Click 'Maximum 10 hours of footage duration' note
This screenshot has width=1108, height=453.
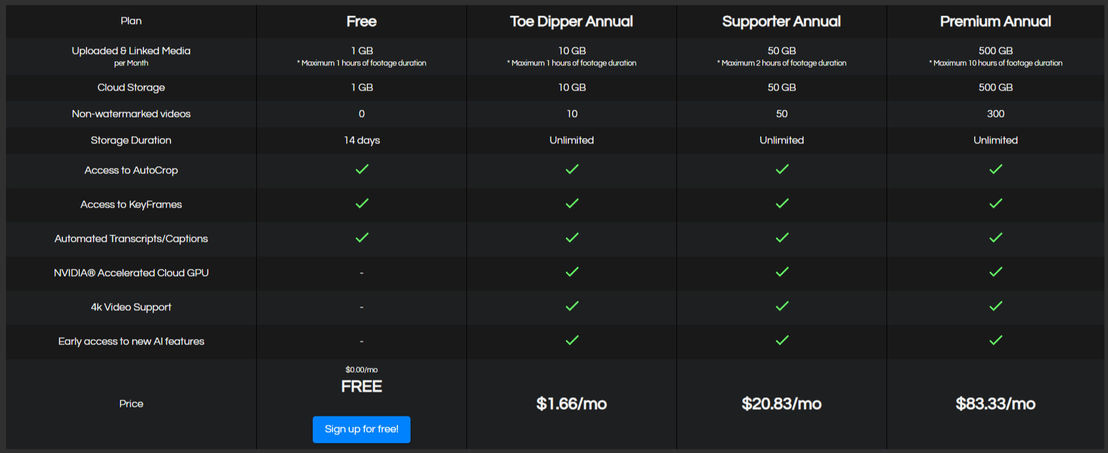tap(995, 63)
